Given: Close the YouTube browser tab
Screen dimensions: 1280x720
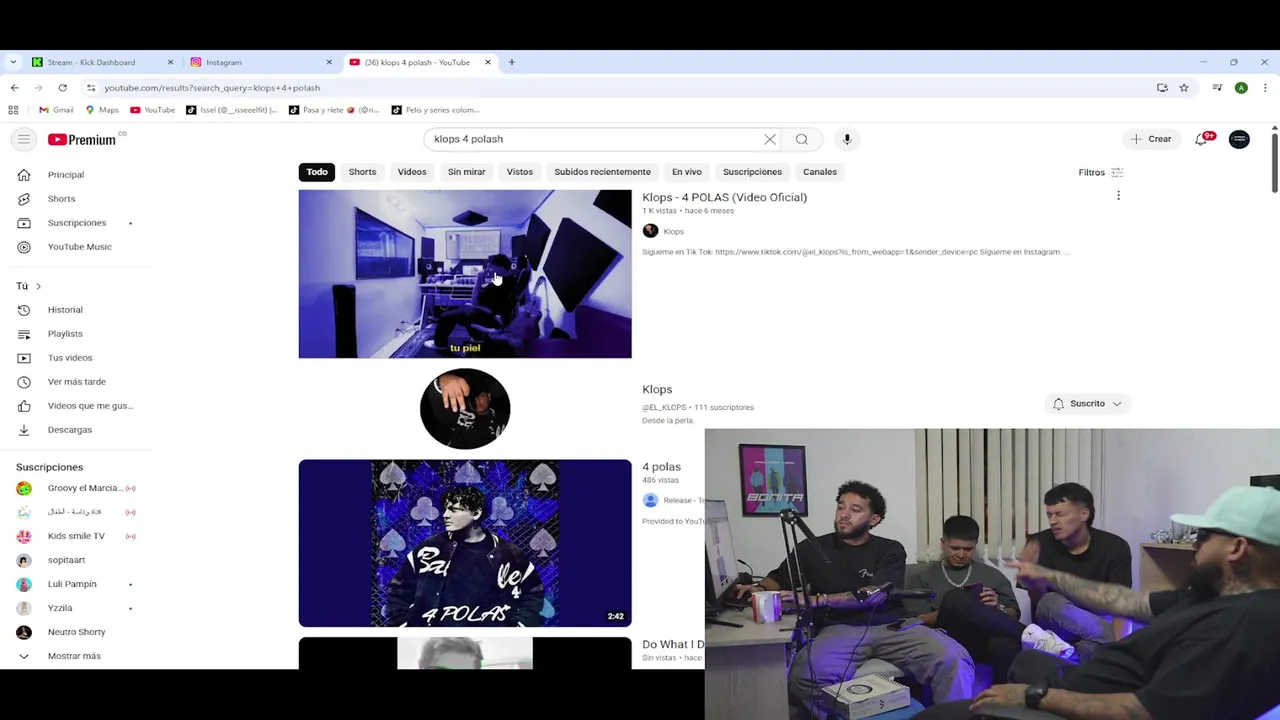Looking at the screenshot, I should coord(488,62).
